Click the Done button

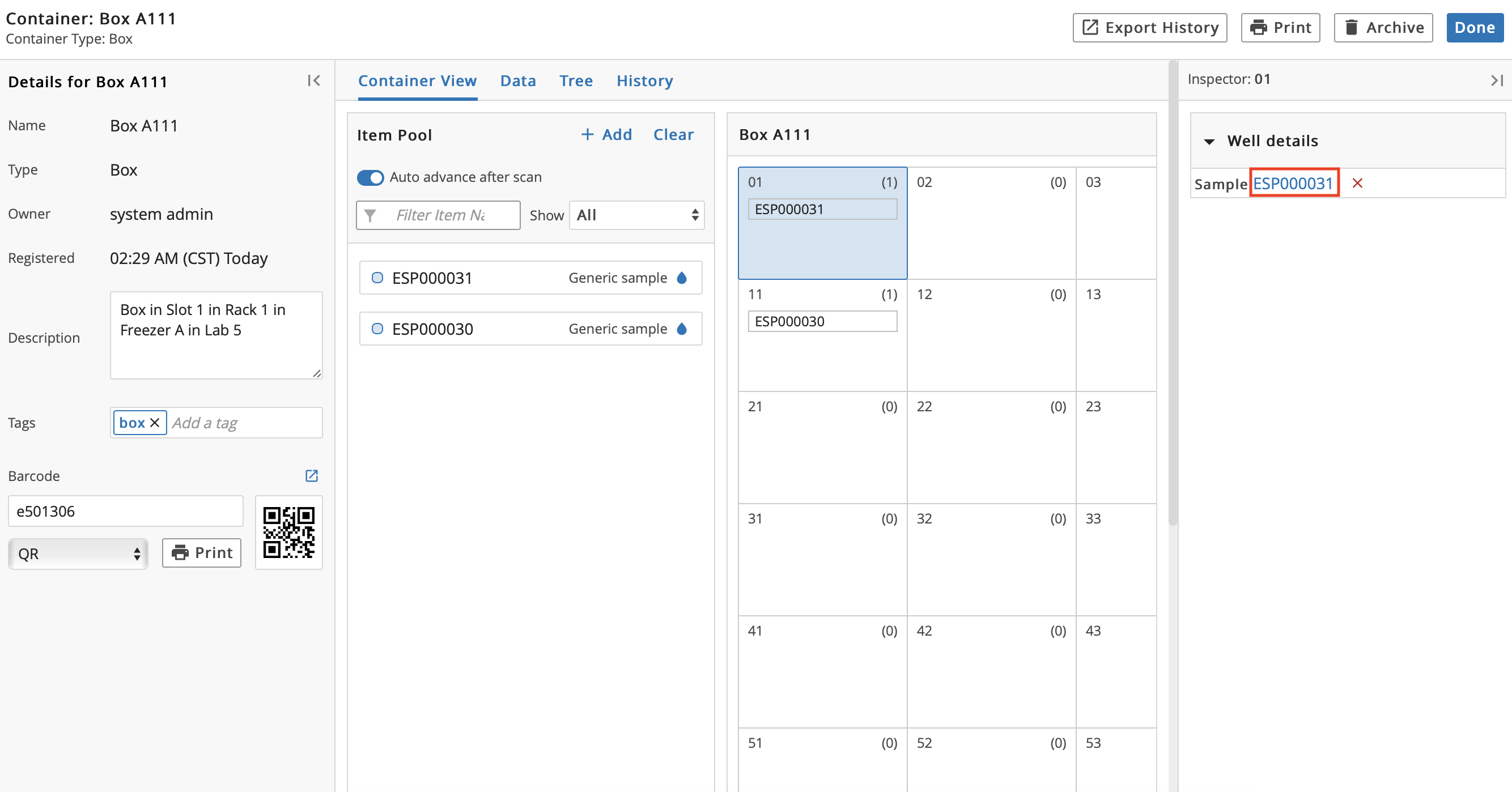pyautogui.click(x=1475, y=28)
